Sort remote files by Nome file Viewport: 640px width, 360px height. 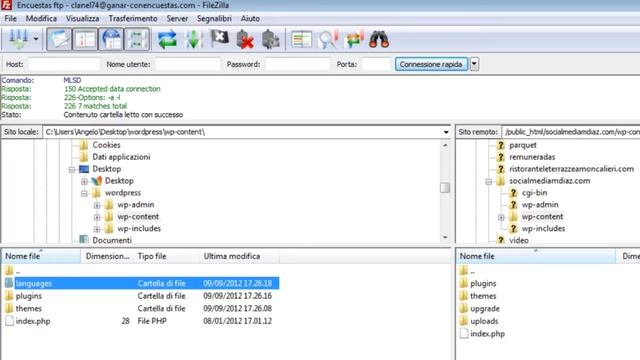click(536, 256)
